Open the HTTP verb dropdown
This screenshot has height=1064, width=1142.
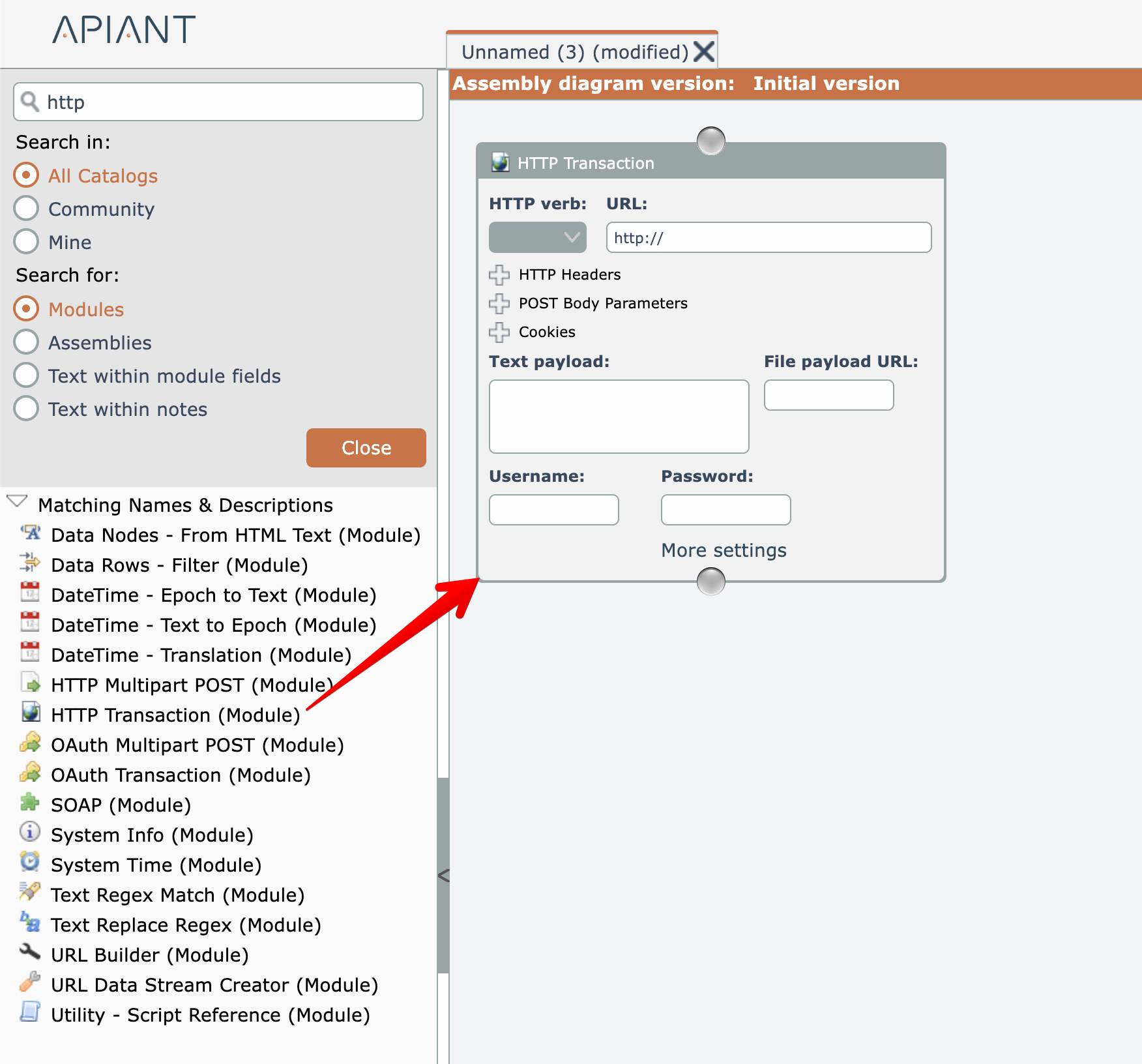[x=537, y=237]
